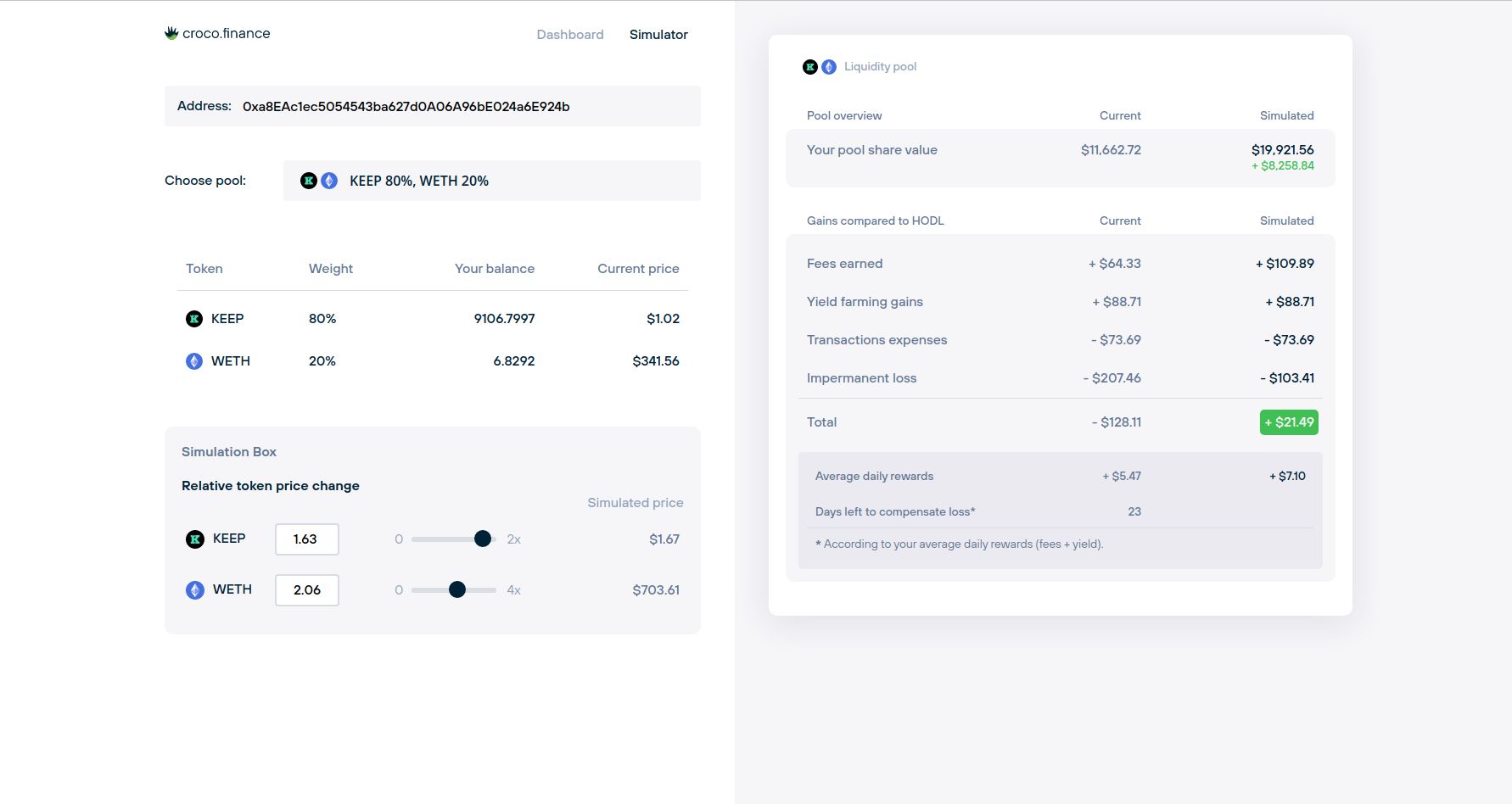Focus the WETH price multiplier input 2.06
Screen dimensions: 1512x804
[x=307, y=590]
